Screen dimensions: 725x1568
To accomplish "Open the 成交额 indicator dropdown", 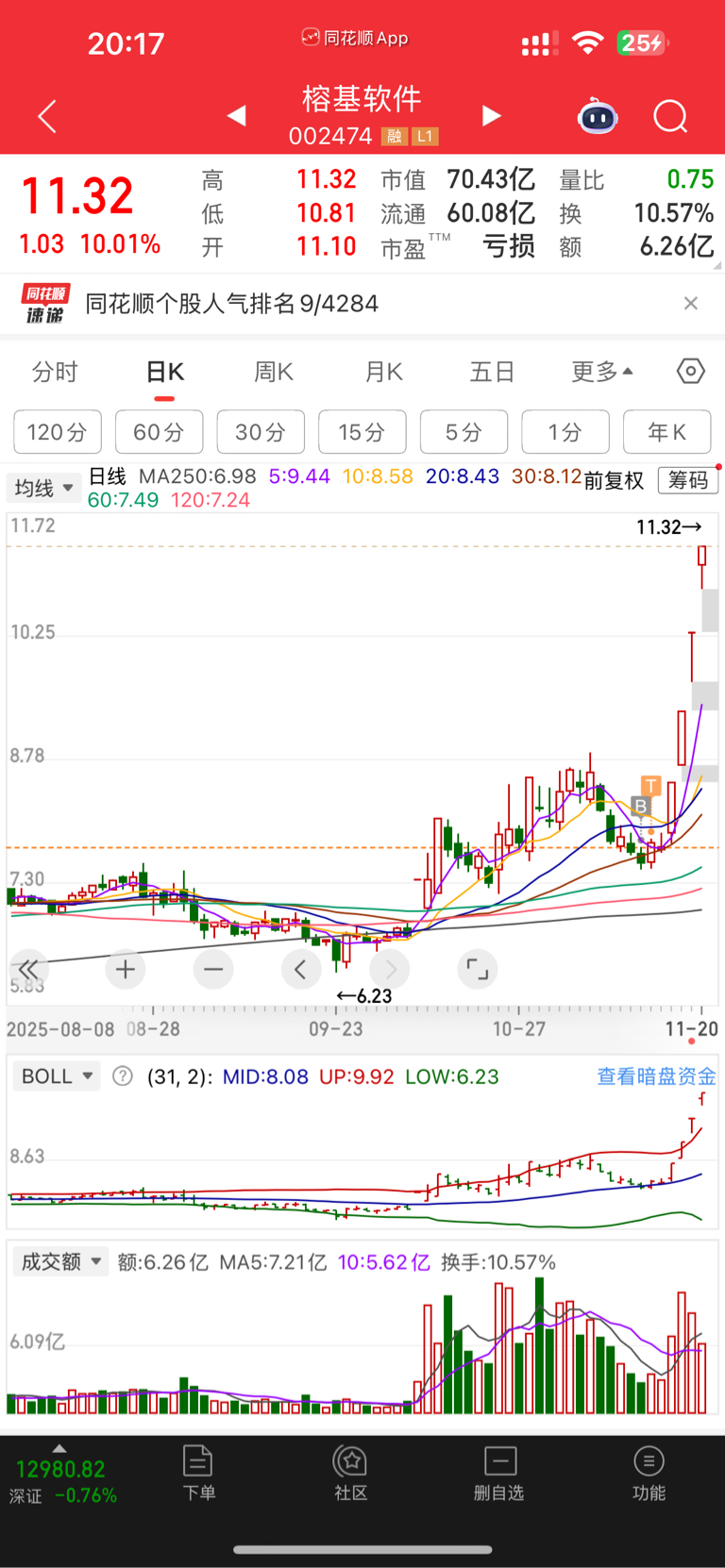I will (x=60, y=1262).
